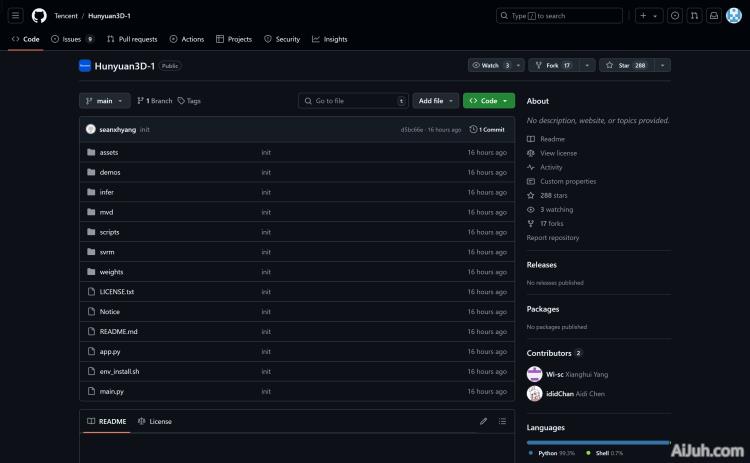Switch to the Actions tab
Screen dimensions: 750x463
click(187, 39)
